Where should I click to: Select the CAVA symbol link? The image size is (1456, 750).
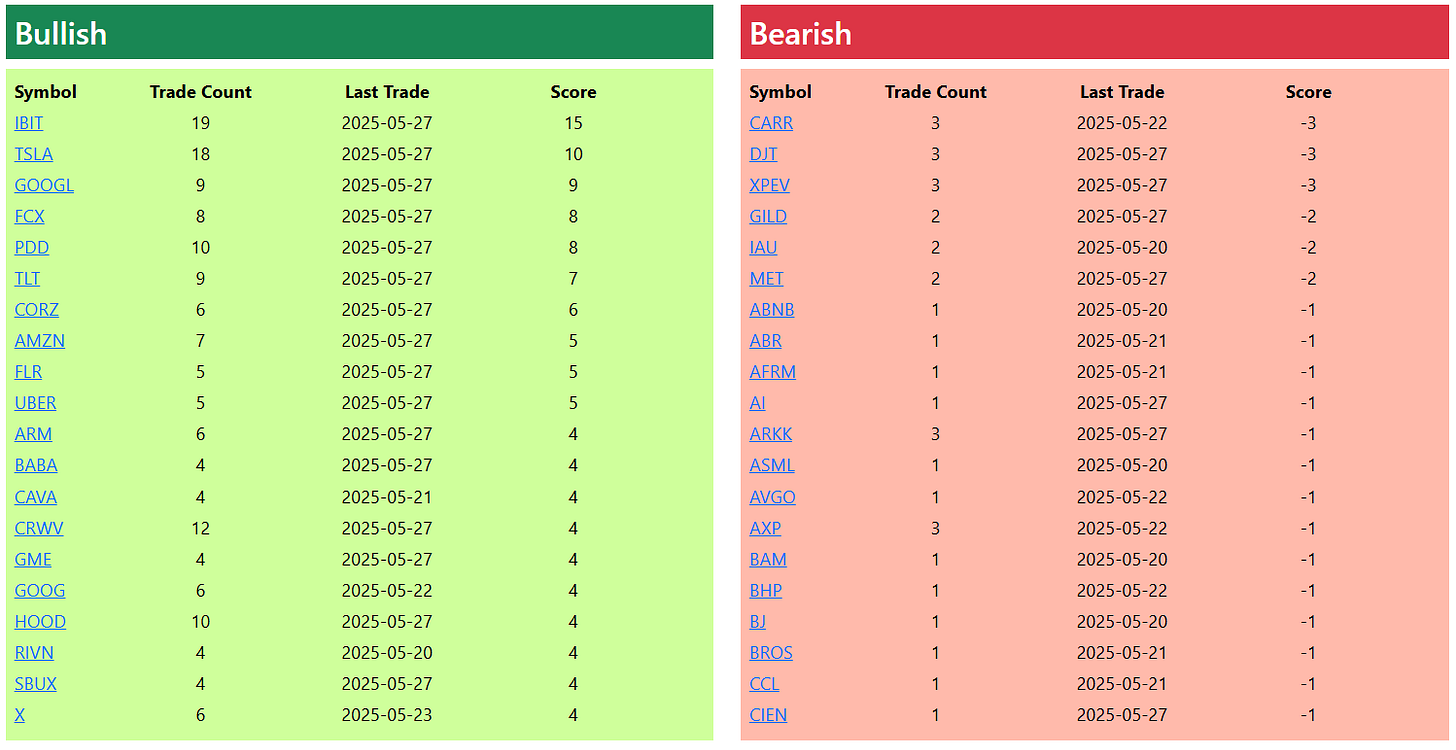(x=36, y=497)
